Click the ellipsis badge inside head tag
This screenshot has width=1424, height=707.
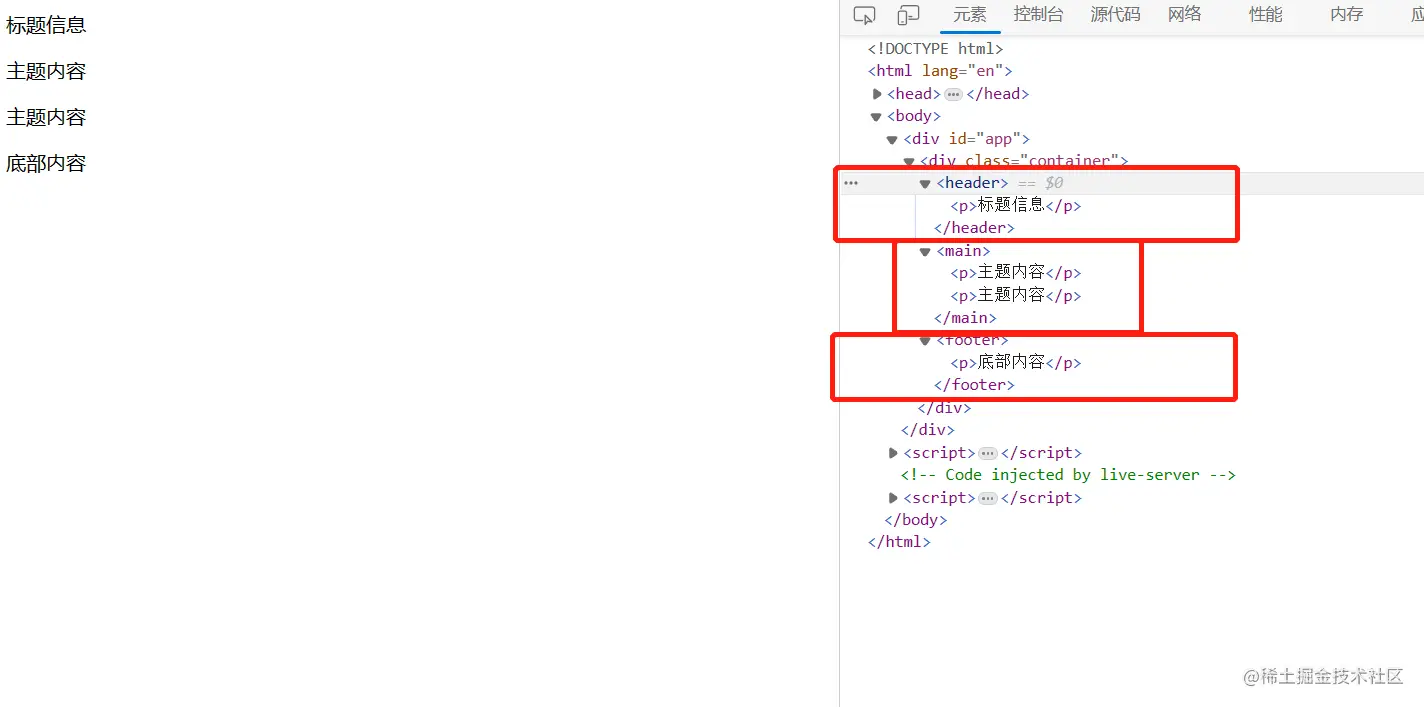pyautogui.click(x=953, y=94)
